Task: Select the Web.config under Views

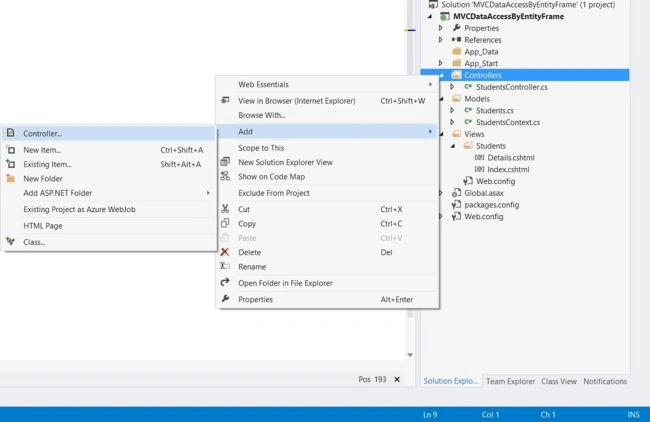Action: 495,181
